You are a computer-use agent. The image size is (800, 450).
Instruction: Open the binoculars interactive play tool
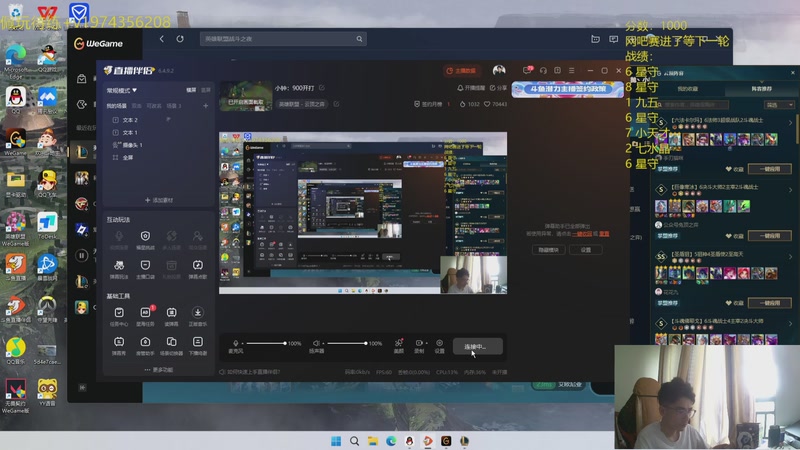coord(119,265)
